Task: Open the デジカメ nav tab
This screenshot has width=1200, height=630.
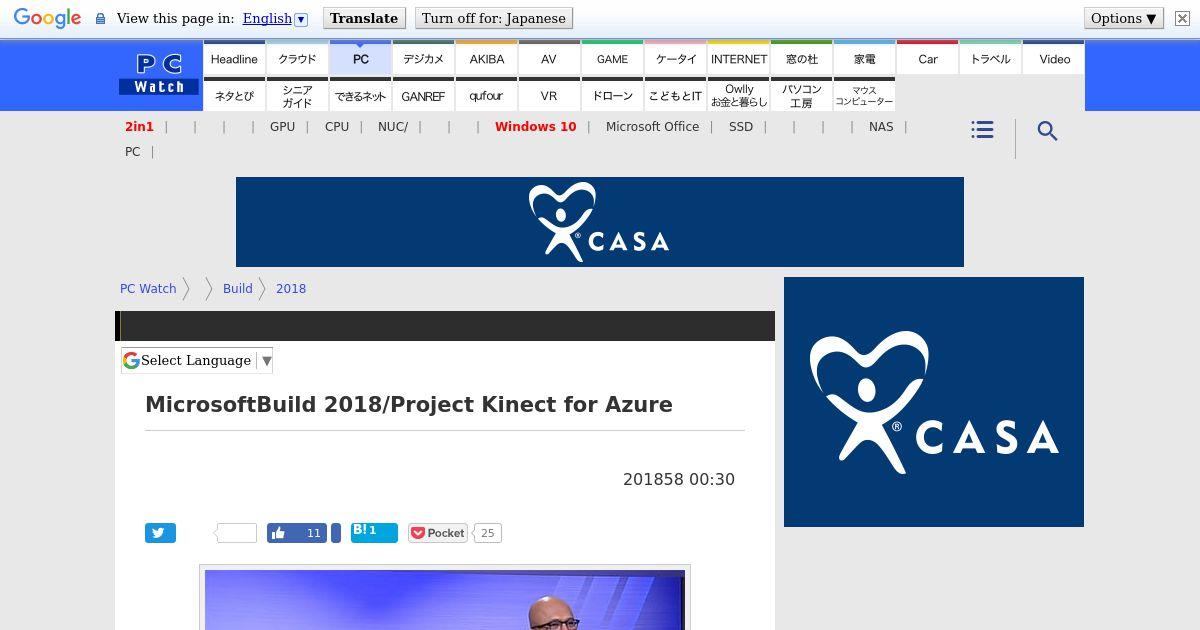Action: point(423,59)
